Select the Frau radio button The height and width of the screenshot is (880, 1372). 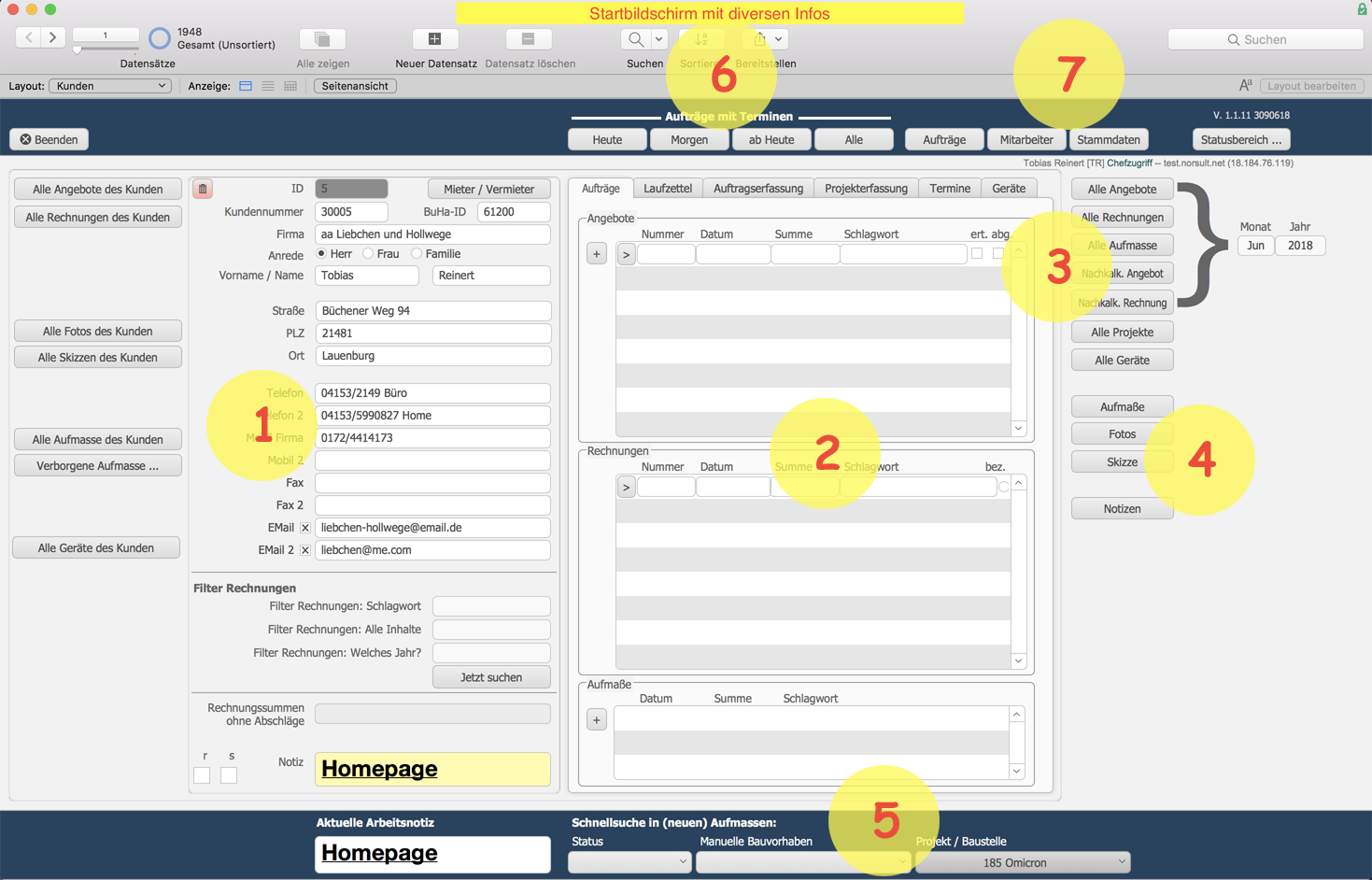(x=368, y=254)
